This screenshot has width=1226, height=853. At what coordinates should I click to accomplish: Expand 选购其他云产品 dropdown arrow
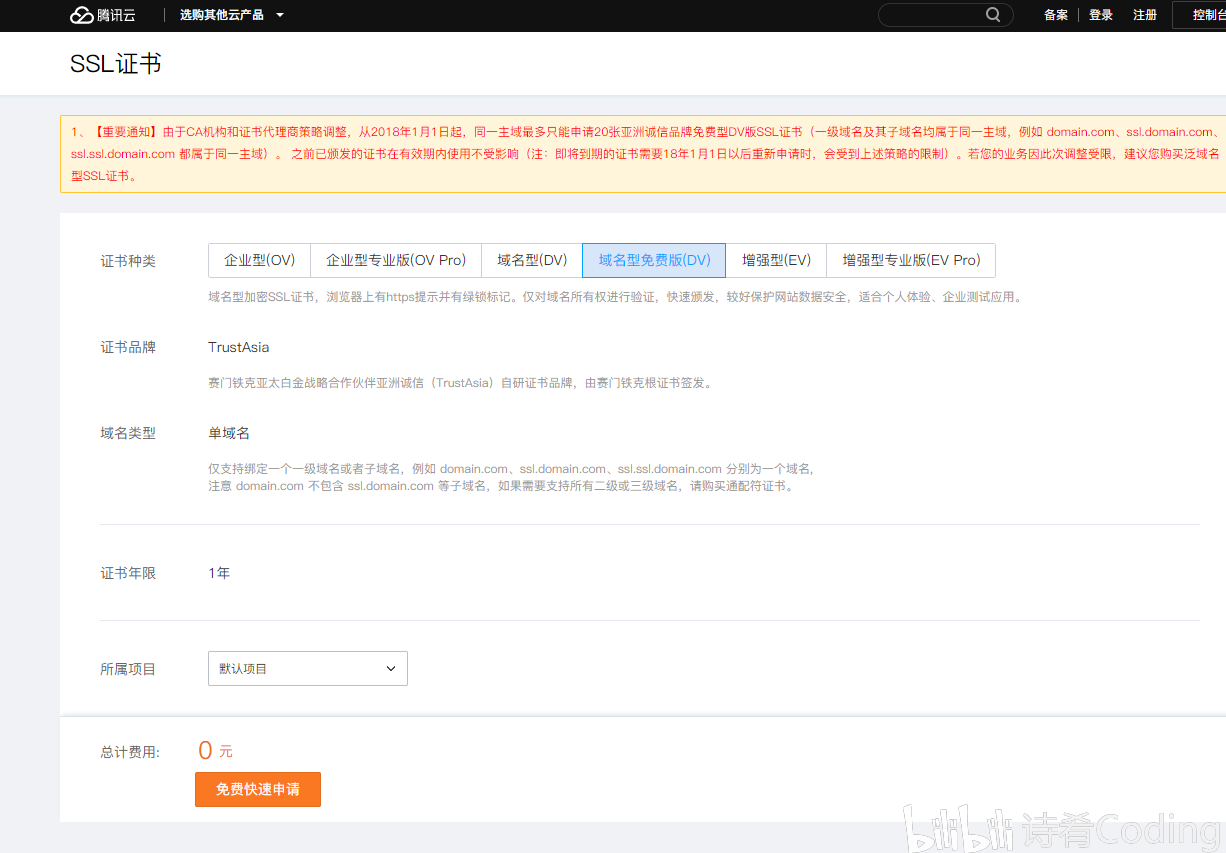[x=280, y=15]
